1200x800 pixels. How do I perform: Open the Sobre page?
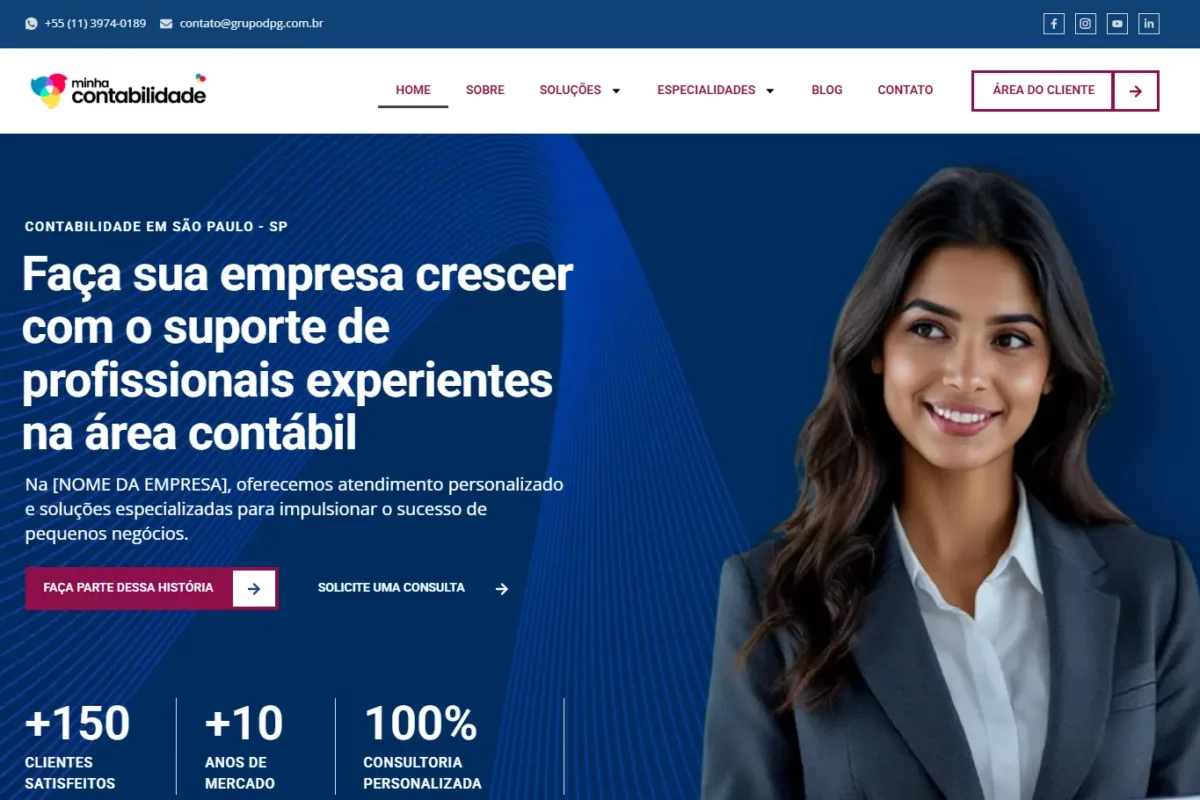pos(485,90)
